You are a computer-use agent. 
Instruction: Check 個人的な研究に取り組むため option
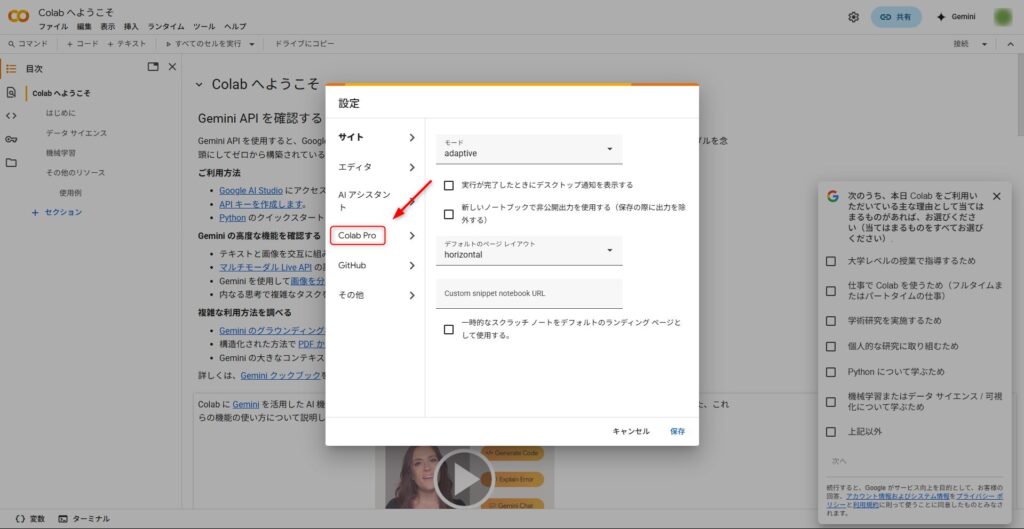tap(831, 347)
